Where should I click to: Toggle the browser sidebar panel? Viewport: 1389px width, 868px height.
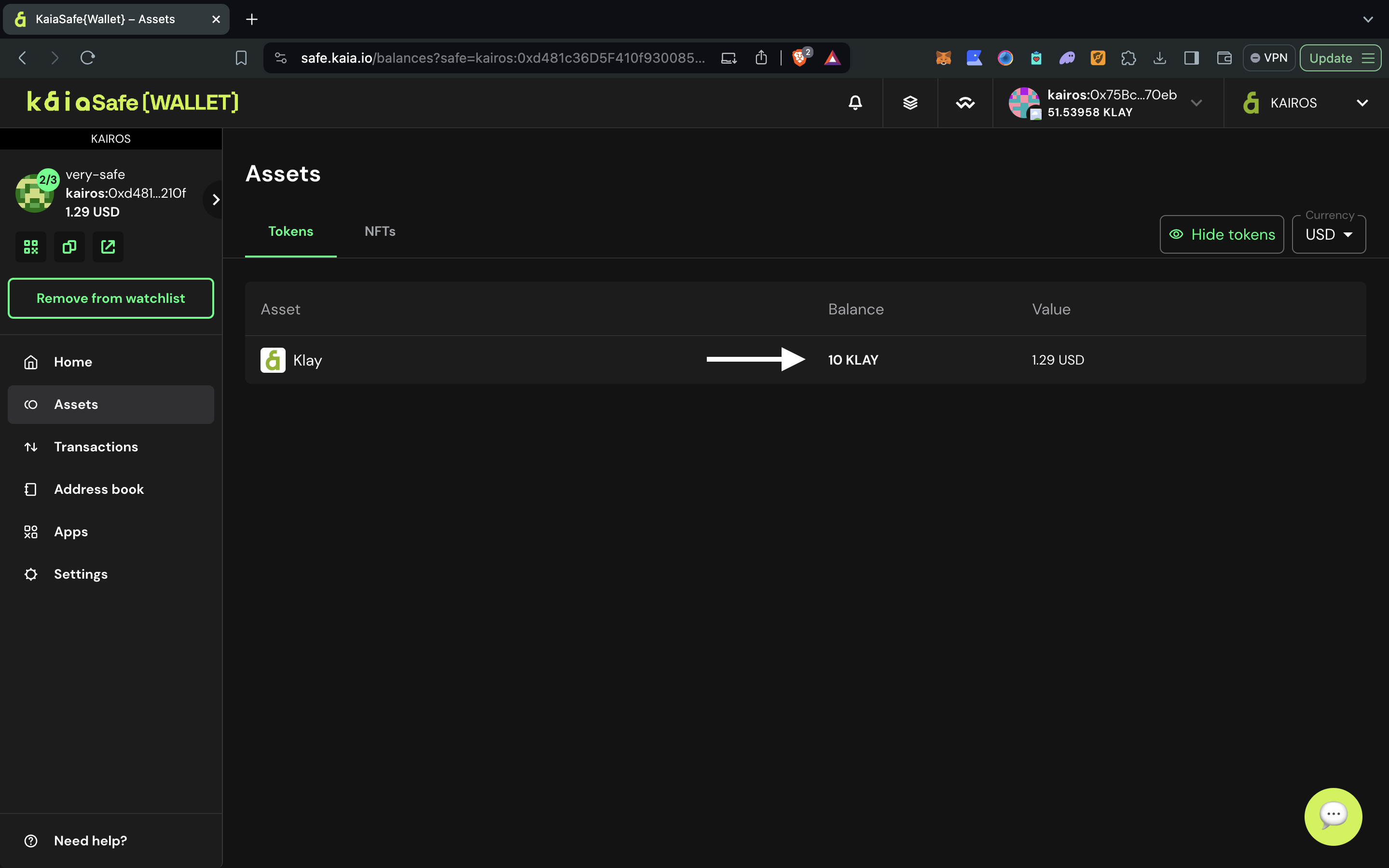pyautogui.click(x=1191, y=58)
